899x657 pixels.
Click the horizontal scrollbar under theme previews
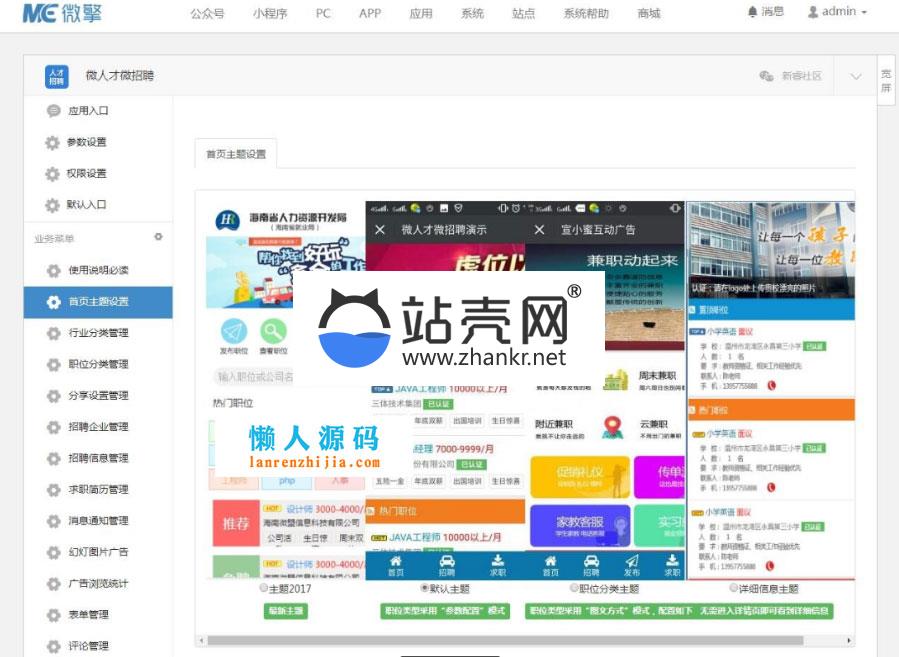(x=505, y=640)
